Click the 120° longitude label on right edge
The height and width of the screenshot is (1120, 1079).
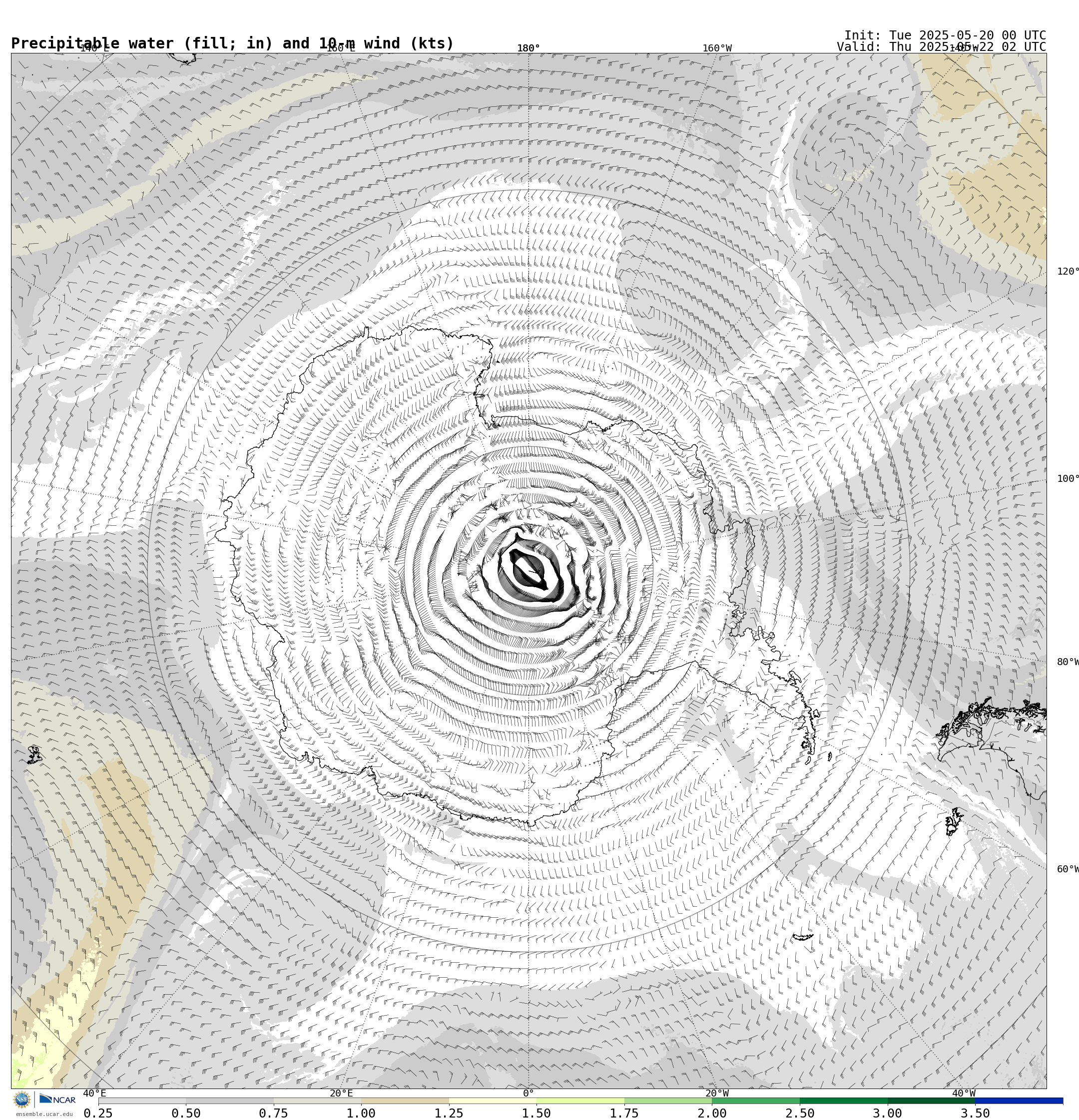click(1068, 271)
